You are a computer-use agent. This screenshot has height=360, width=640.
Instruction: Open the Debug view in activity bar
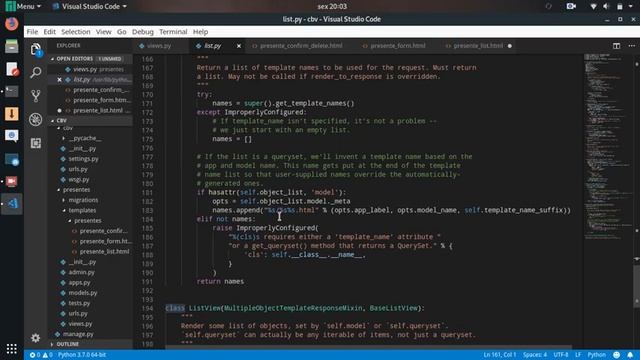click(x=36, y=119)
